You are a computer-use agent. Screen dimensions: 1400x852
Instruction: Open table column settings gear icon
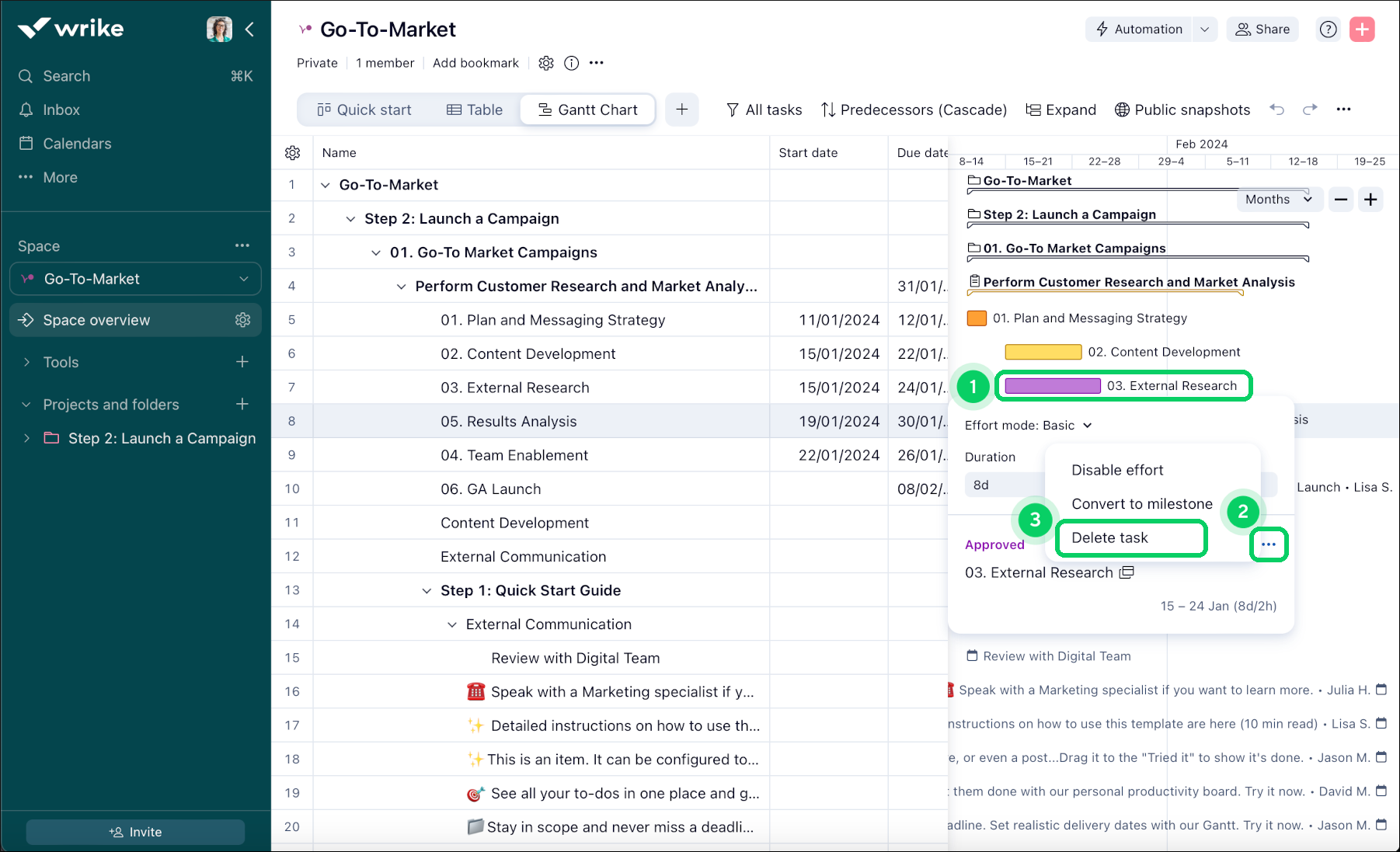tap(292, 153)
